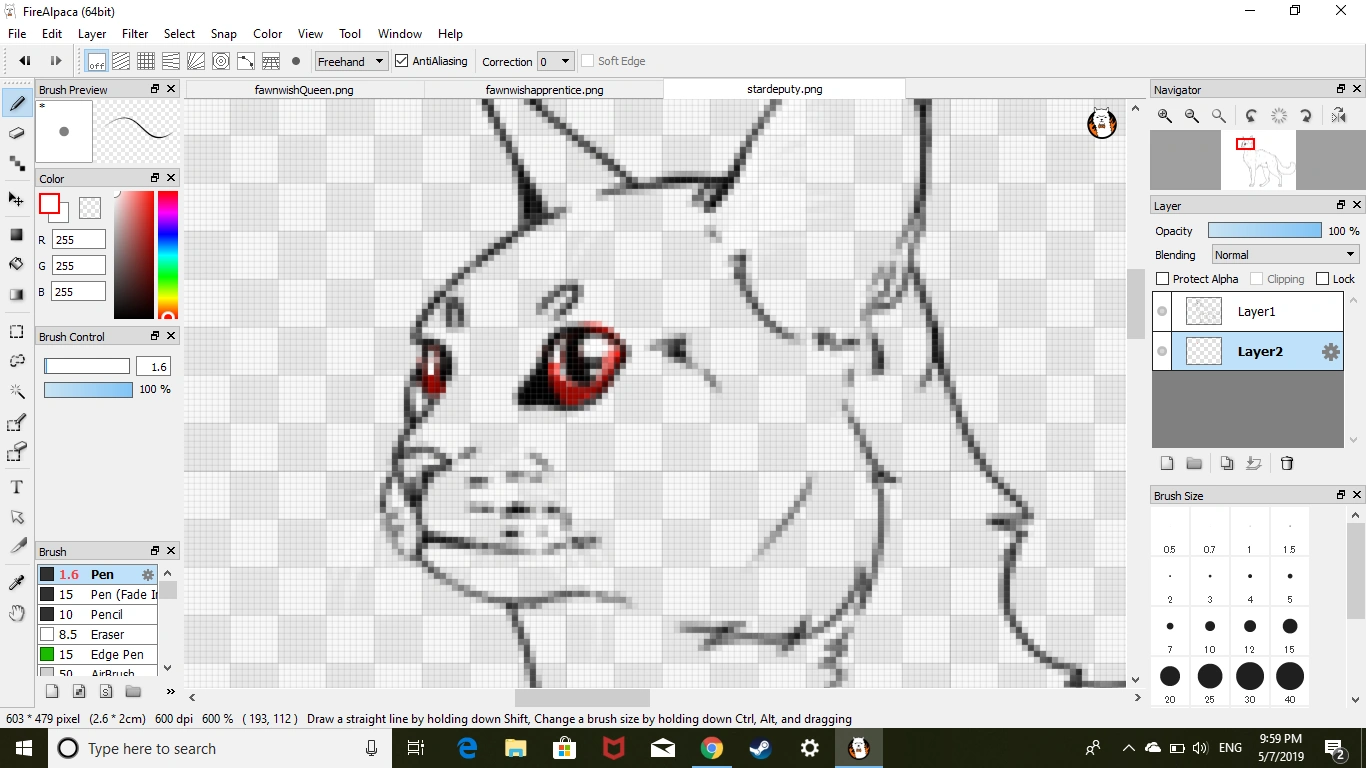Open Layer2 settings gear
Viewport: 1366px width, 768px height.
tap(1331, 352)
